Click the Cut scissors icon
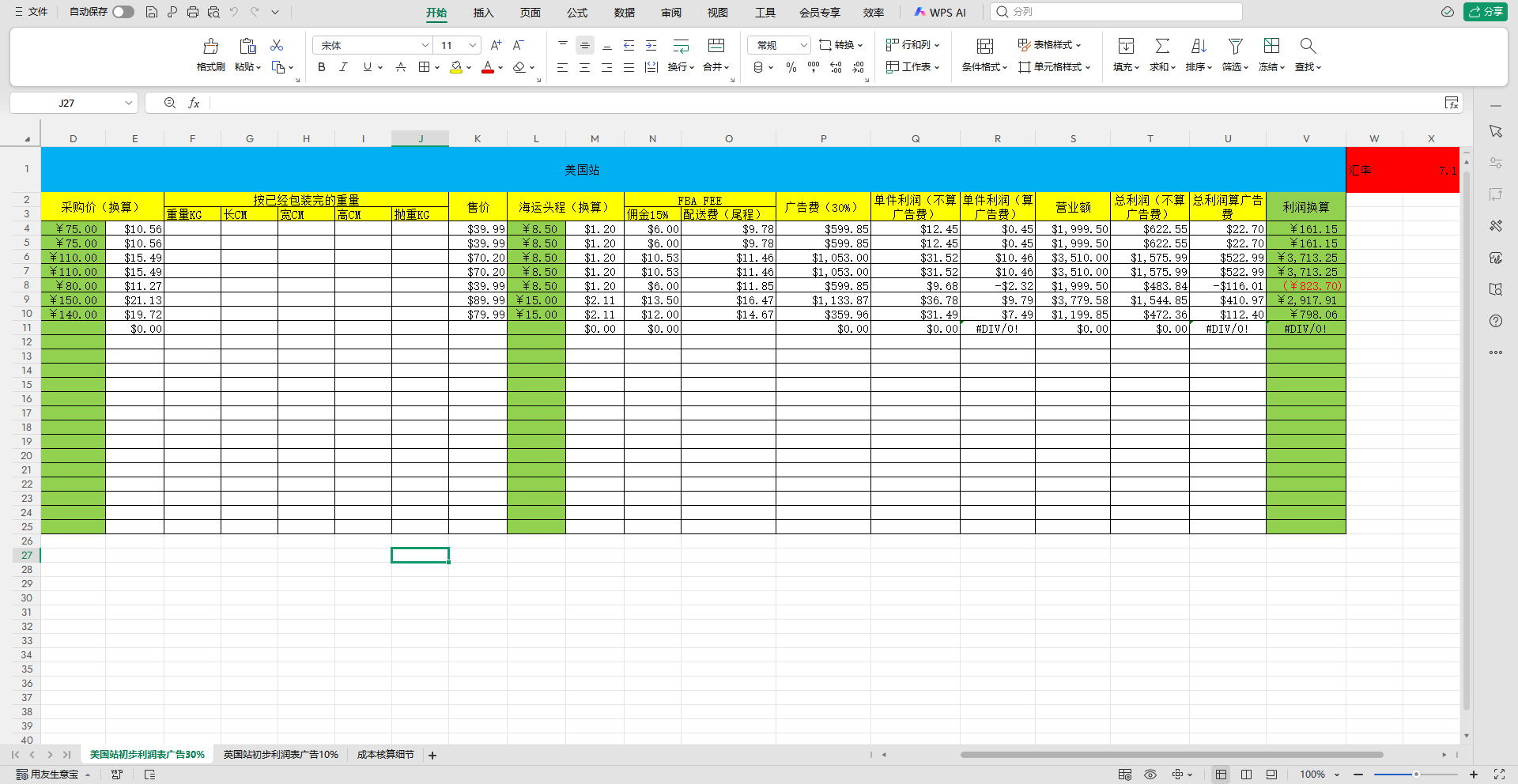 pyautogui.click(x=277, y=45)
